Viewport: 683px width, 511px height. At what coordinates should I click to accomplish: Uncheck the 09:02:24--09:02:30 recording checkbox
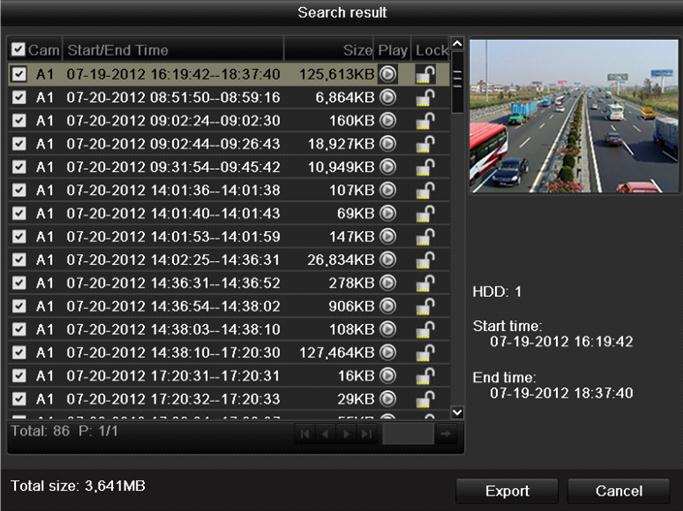click(x=19, y=120)
